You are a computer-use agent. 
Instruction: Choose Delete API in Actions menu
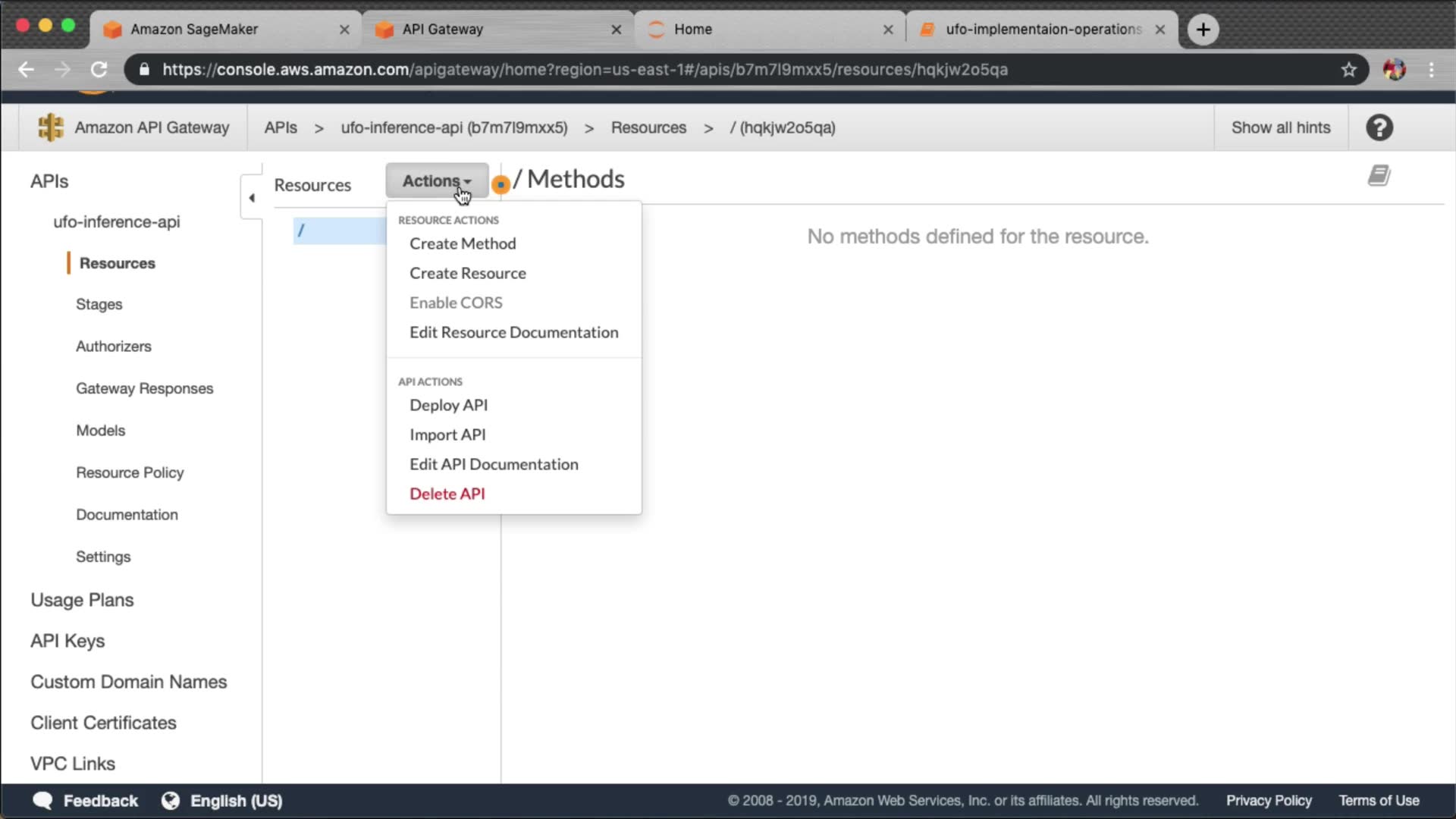[x=447, y=494]
